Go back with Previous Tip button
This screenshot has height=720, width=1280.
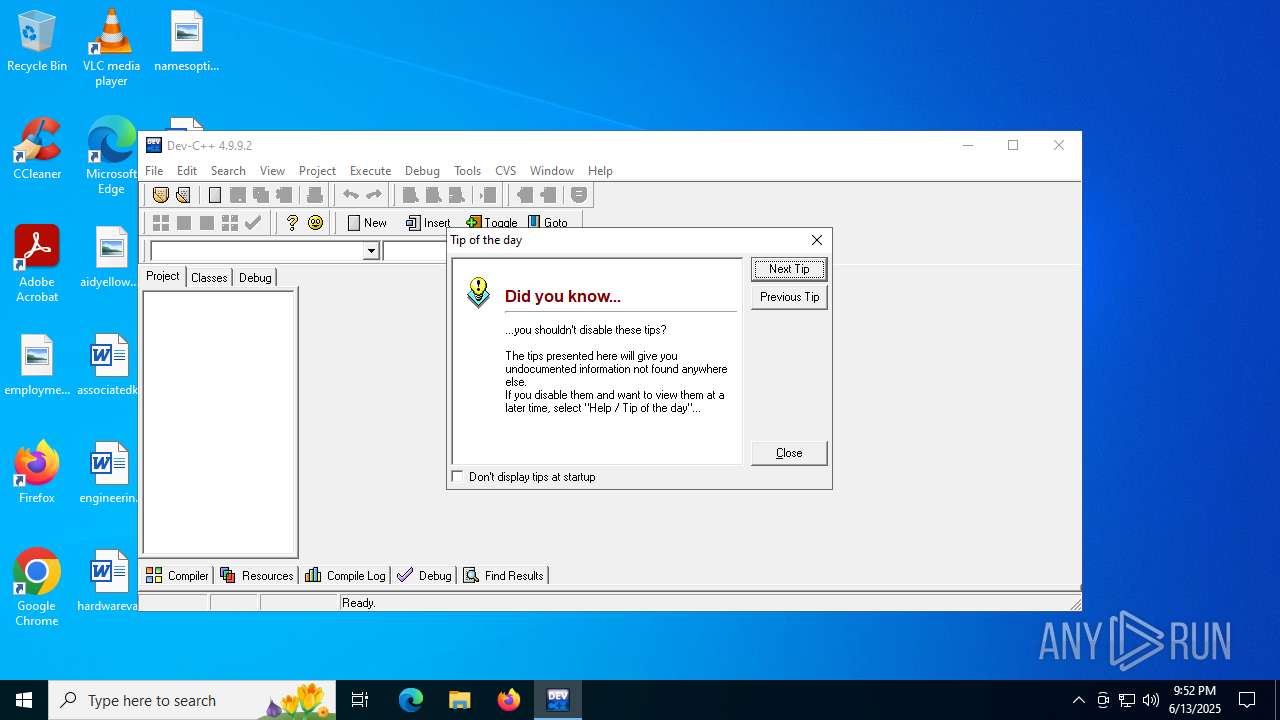(789, 297)
